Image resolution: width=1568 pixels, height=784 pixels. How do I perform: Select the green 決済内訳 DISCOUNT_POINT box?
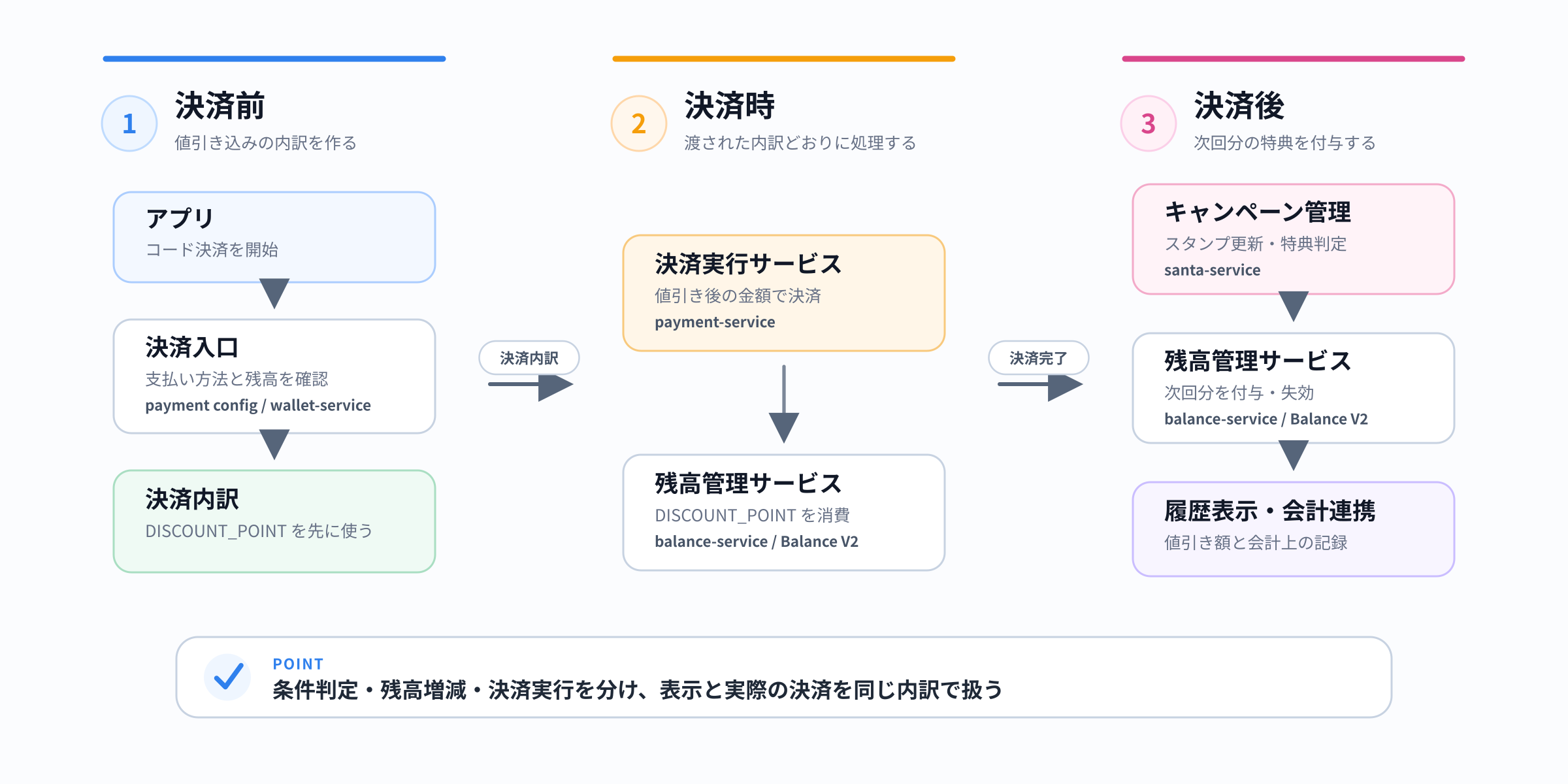tap(274, 521)
